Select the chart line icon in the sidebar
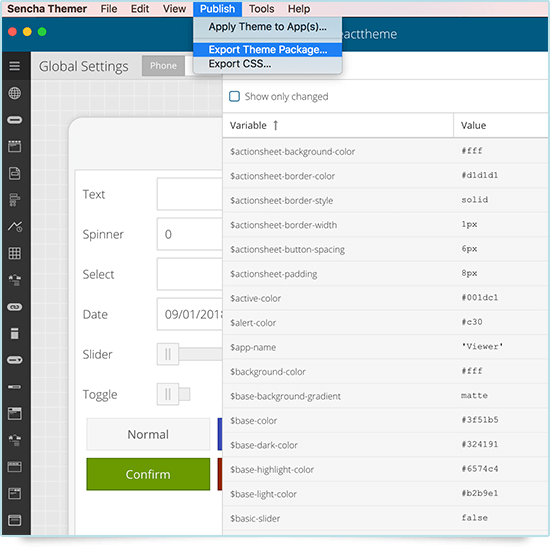The image size is (550, 557). click(x=15, y=226)
